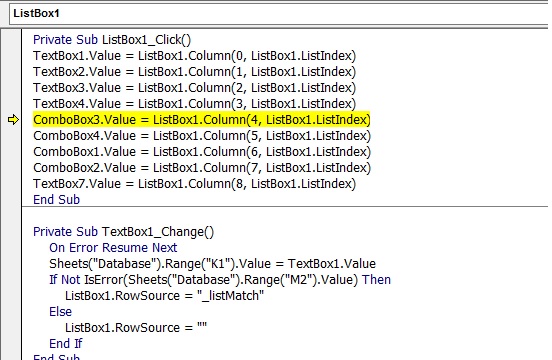Click the highlighted ComboBox3.Value line

(x=202, y=120)
